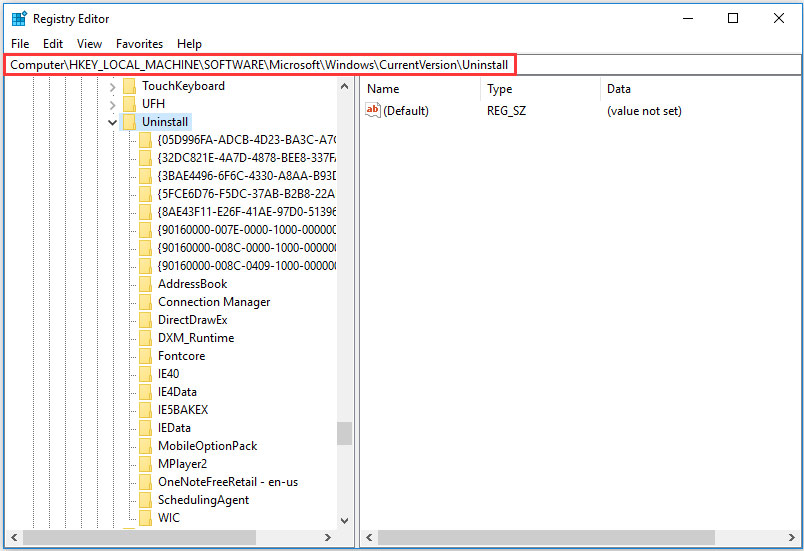Viewport: 804px width, 551px height.
Task: Click folder icon of {5FCE6D76-F5DC key
Action: point(146,194)
